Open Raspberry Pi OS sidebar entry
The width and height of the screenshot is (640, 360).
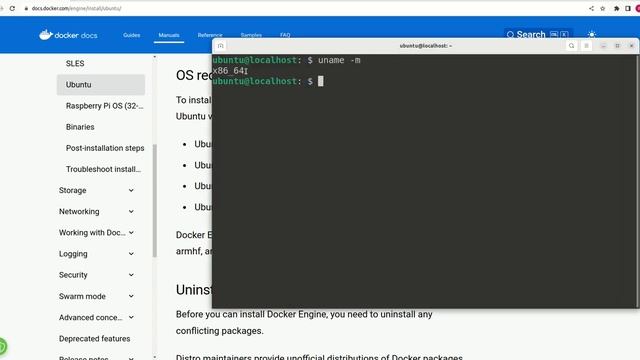tap(104, 106)
